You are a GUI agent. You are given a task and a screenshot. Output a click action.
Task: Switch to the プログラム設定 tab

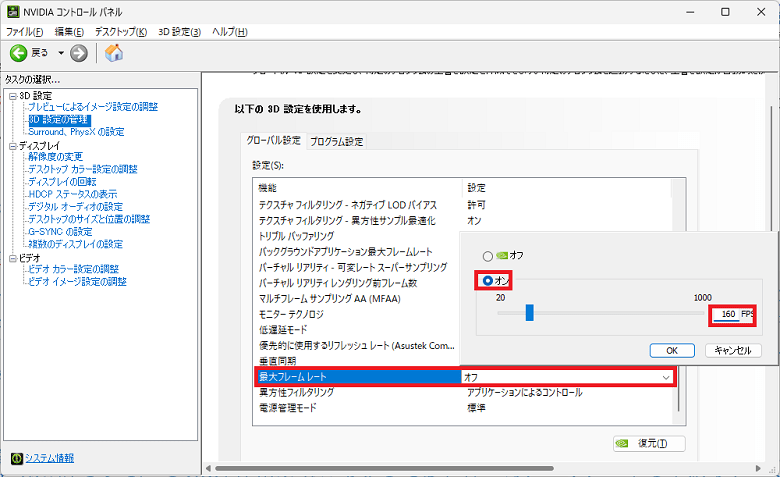336,141
